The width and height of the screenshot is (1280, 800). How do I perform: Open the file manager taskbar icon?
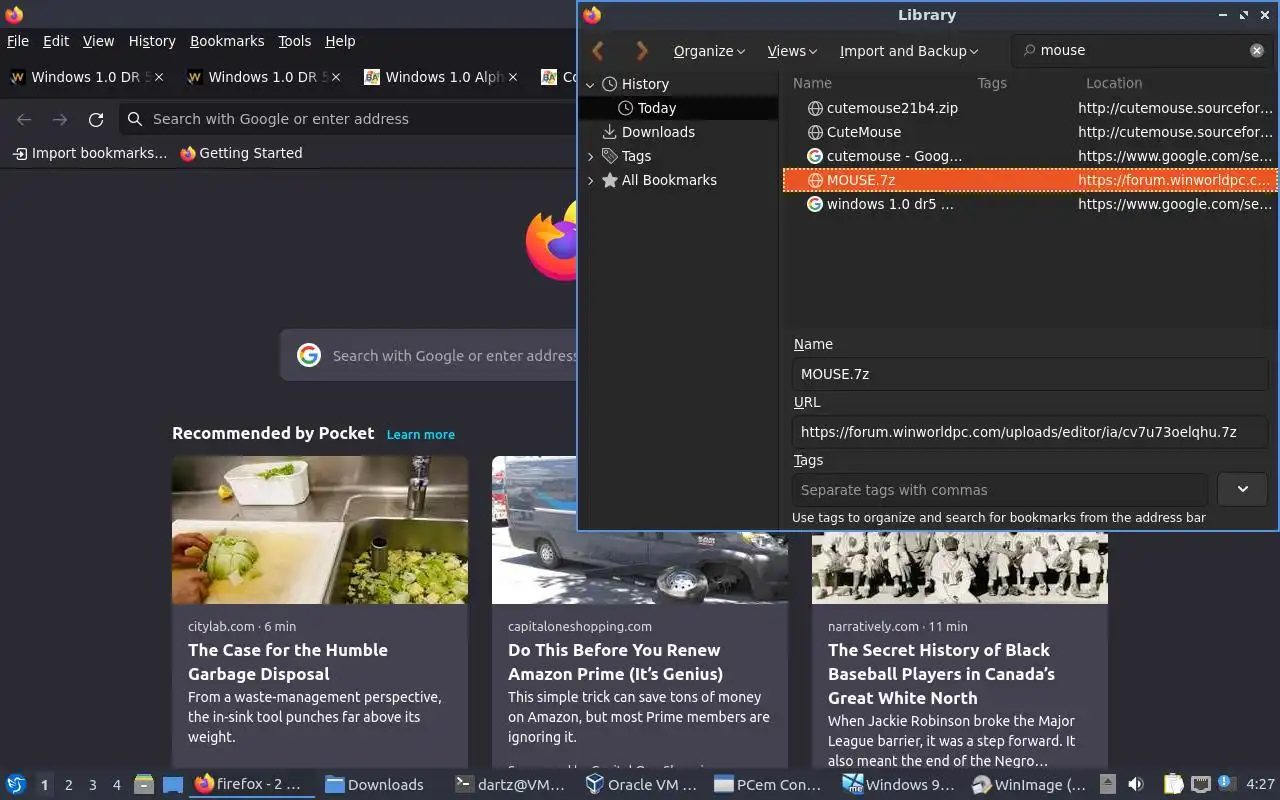click(x=144, y=785)
